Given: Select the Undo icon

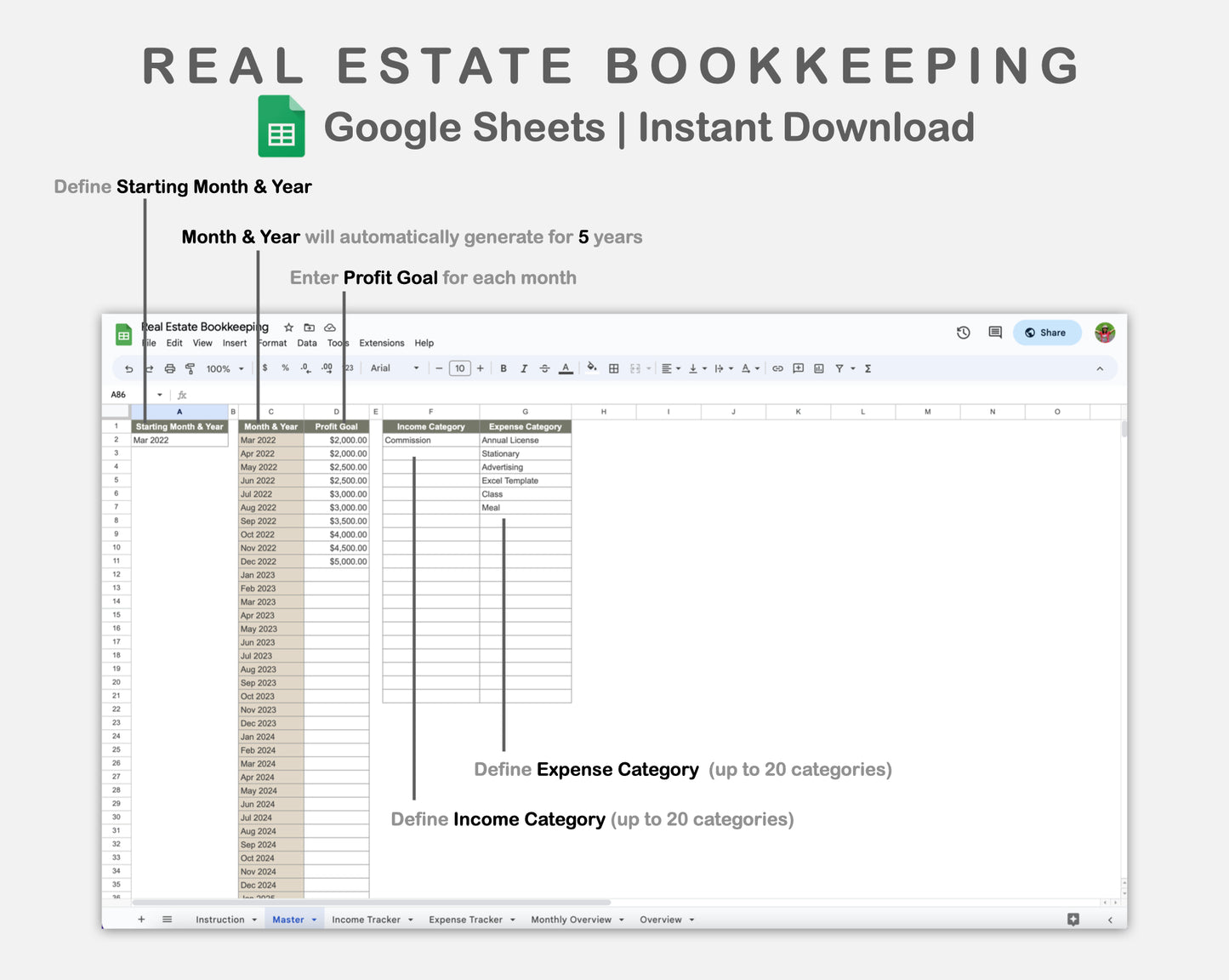Looking at the screenshot, I should point(128,367).
